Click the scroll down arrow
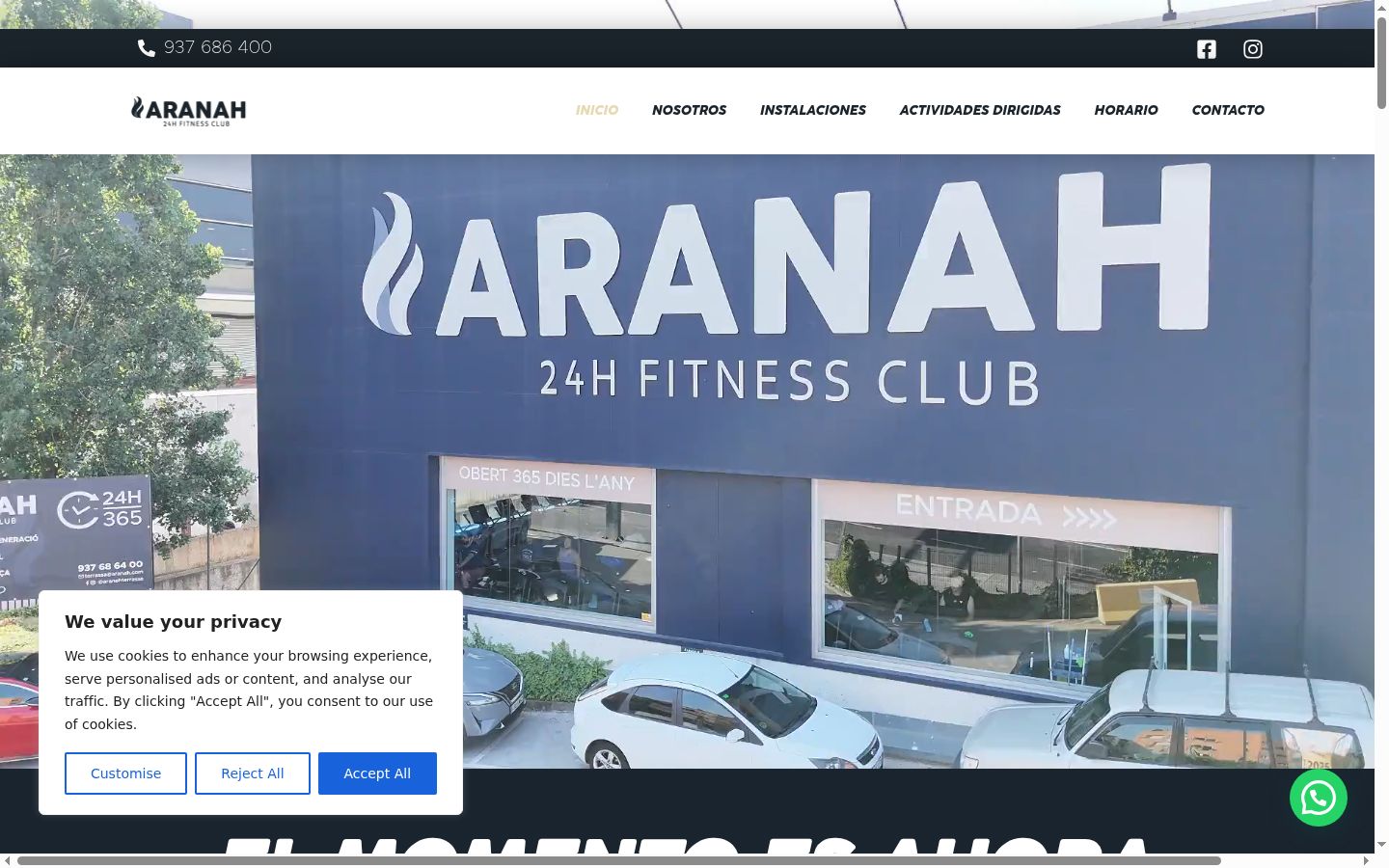 click(x=1381, y=845)
